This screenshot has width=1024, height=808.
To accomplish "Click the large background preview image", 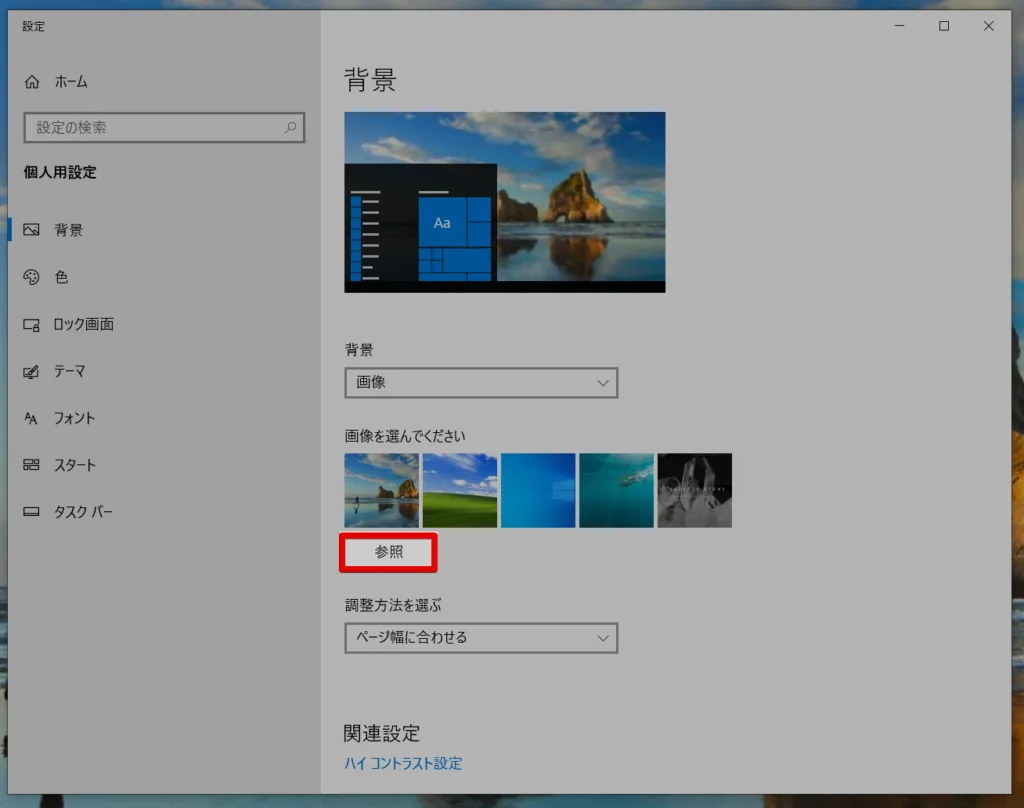I will click(505, 202).
